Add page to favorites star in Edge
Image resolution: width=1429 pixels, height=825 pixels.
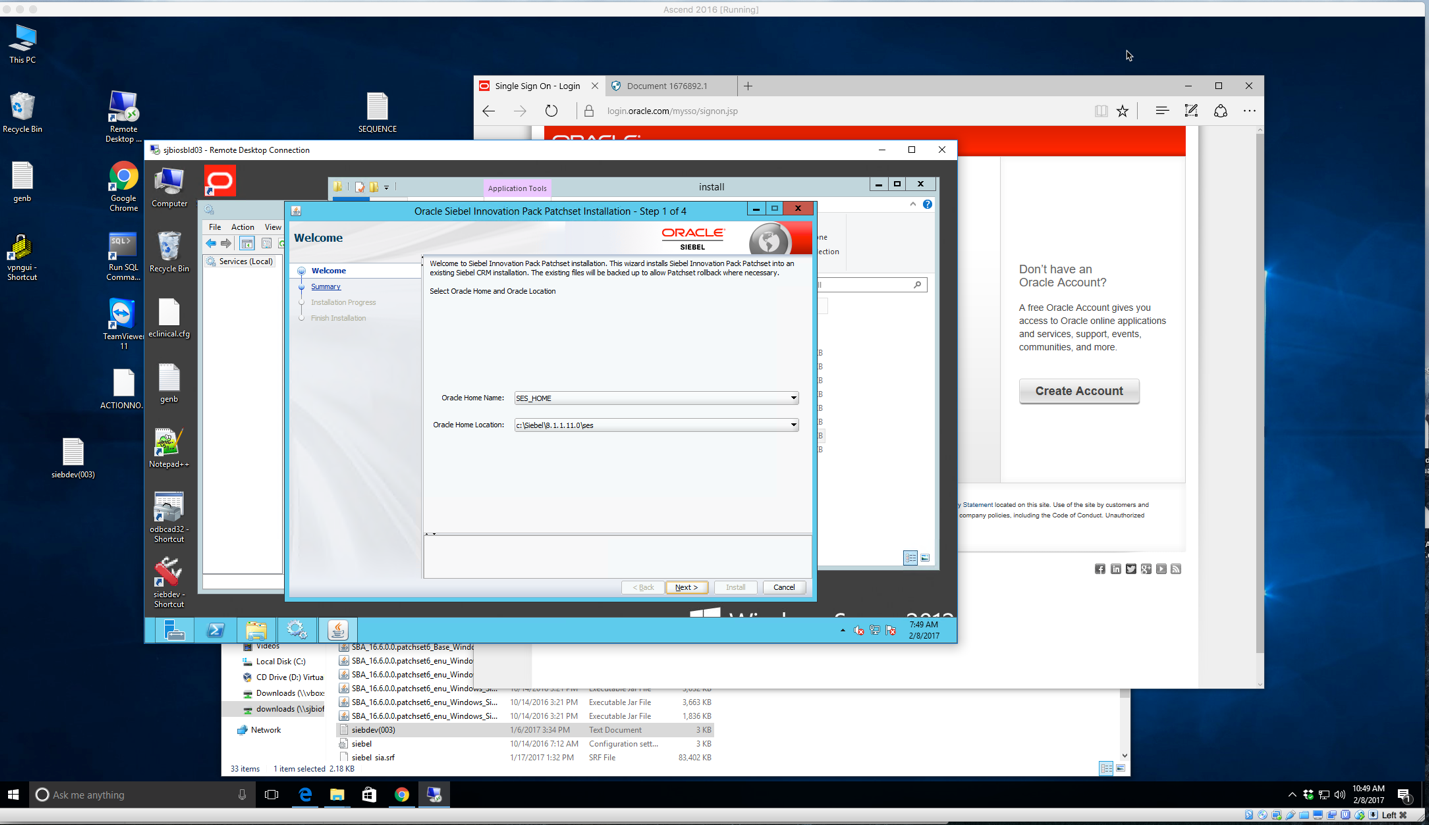pos(1122,111)
